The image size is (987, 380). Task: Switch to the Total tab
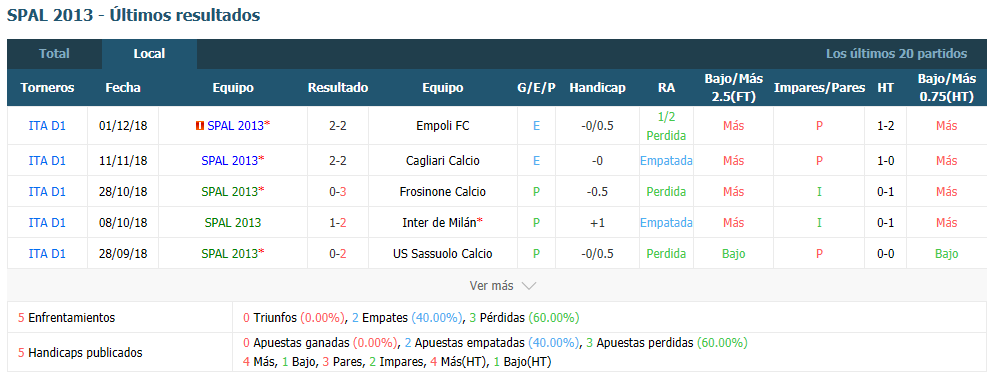click(x=54, y=54)
